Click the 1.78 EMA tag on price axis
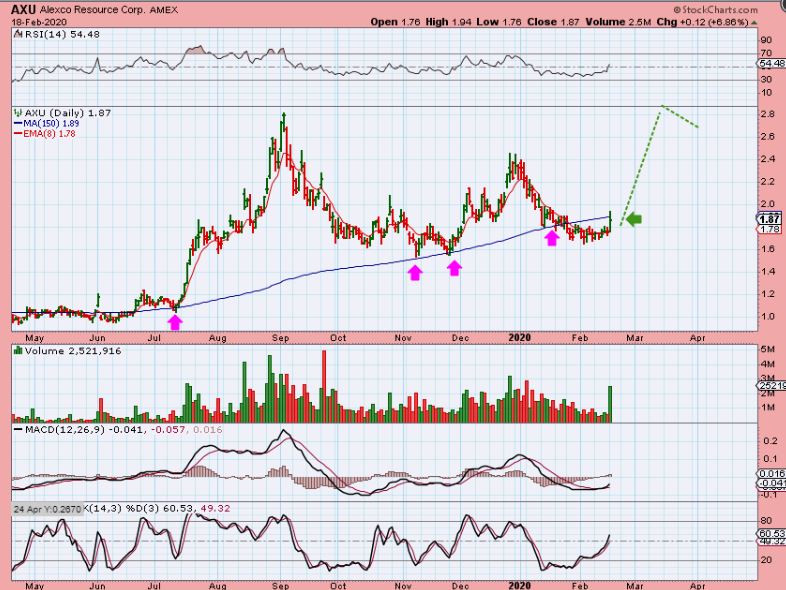Viewport: 786px width, 590px height. pos(770,230)
